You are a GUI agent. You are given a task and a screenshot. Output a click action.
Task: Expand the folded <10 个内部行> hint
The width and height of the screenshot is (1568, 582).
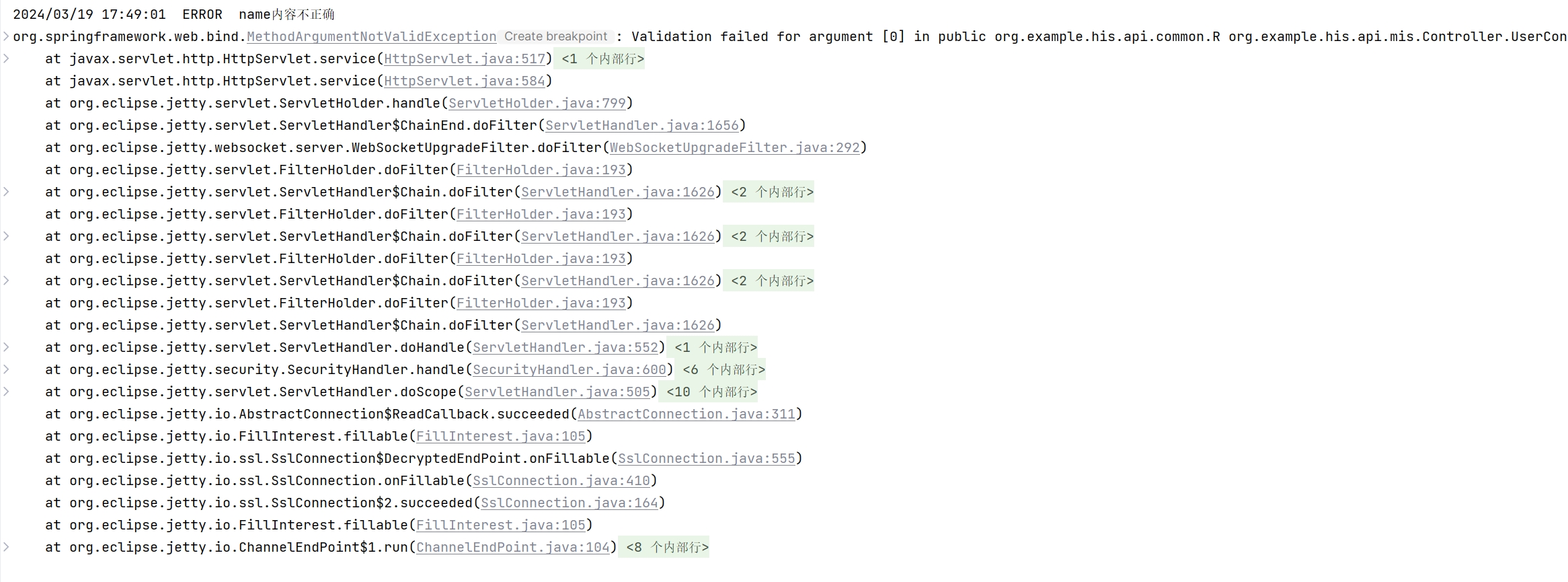tap(711, 392)
